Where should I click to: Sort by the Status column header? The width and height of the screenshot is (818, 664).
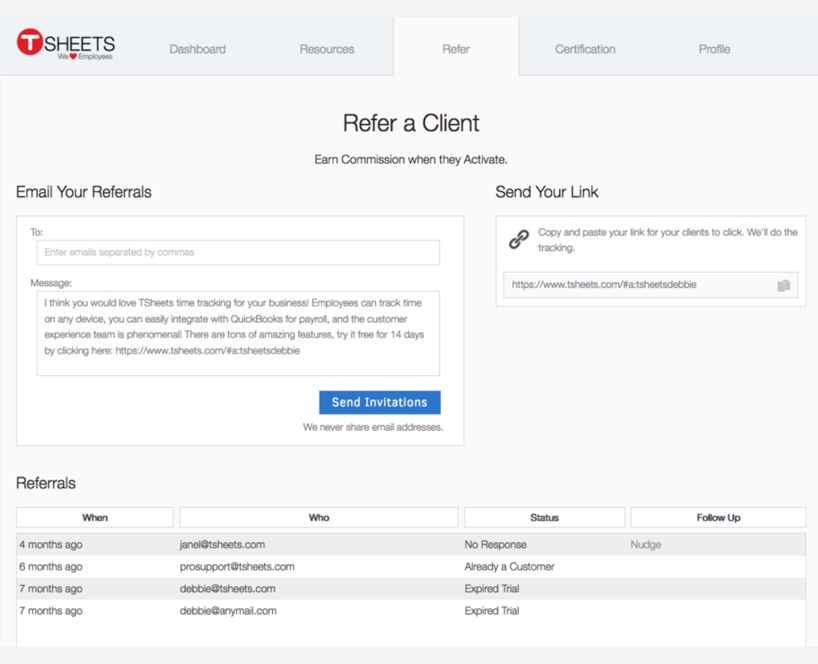[x=544, y=517]
